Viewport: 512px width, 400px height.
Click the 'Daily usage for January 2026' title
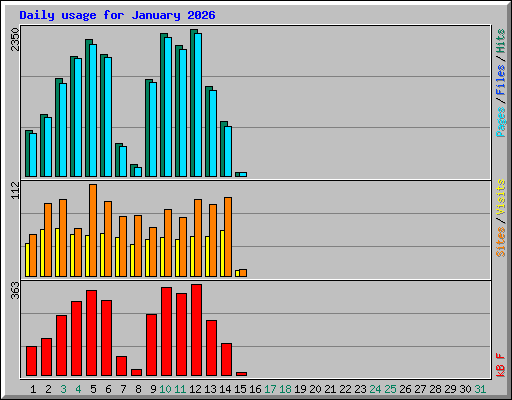(x=117, y=15)
